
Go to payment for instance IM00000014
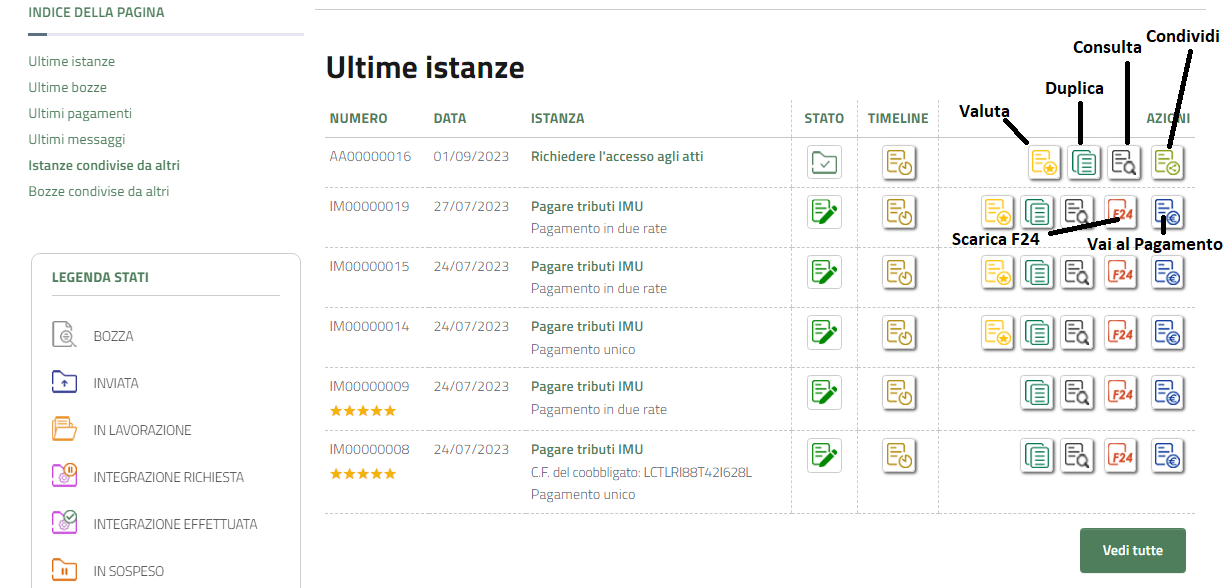click(x=1167, y=333)
